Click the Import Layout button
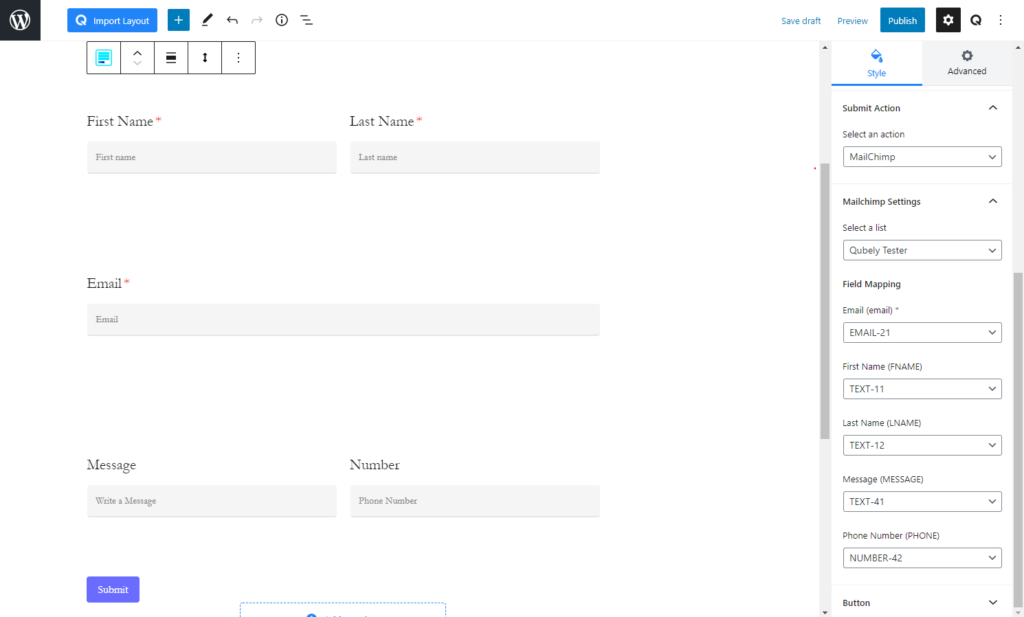 pos(112,20)
